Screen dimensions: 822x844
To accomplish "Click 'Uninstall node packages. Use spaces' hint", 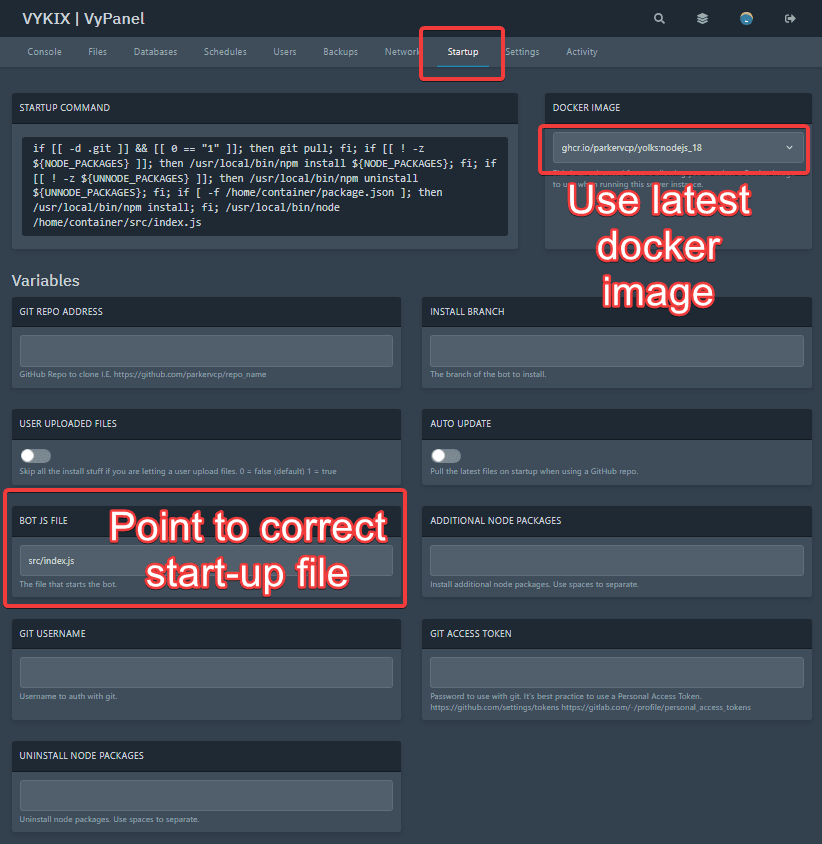I will pyautogui.click(x=109, y=819).
